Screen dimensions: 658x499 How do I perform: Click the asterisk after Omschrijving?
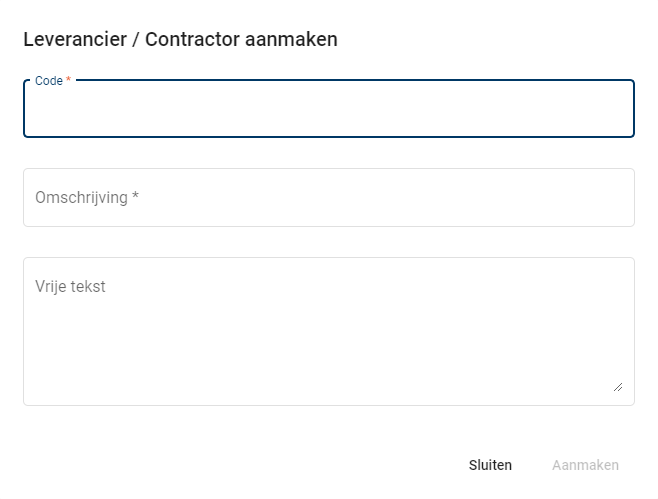135,198
